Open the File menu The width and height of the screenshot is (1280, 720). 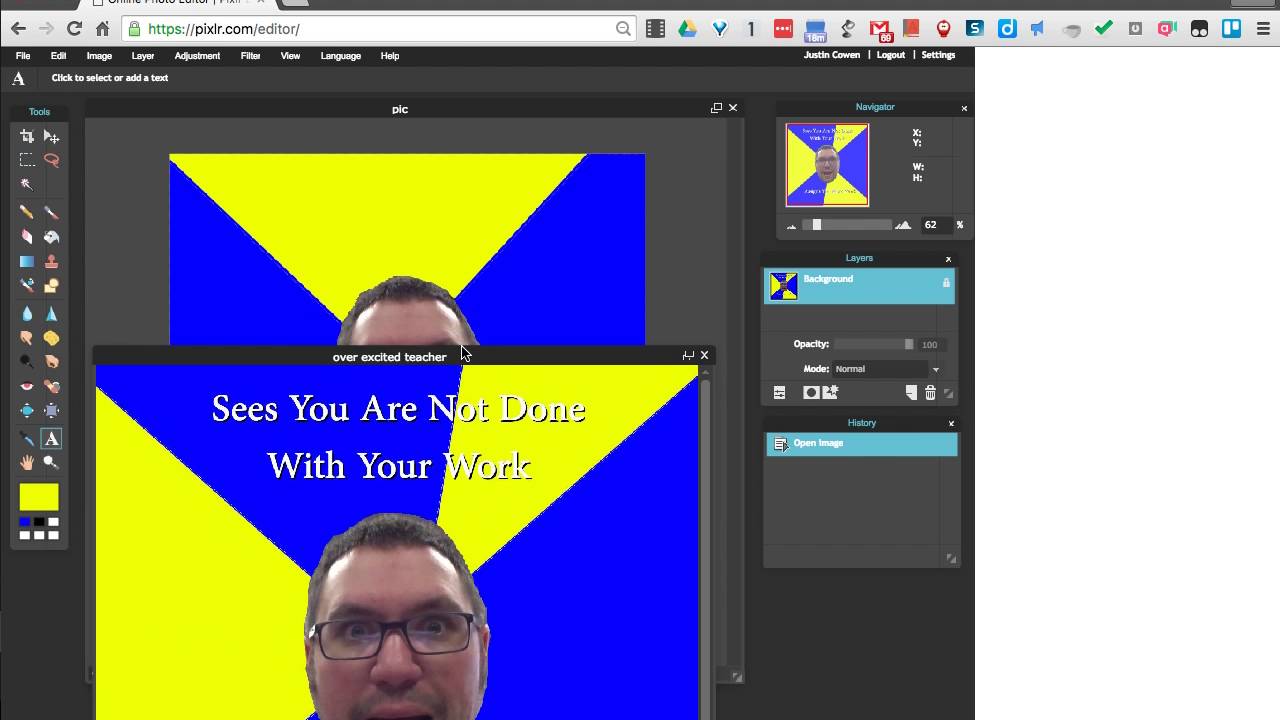(23, 56)
